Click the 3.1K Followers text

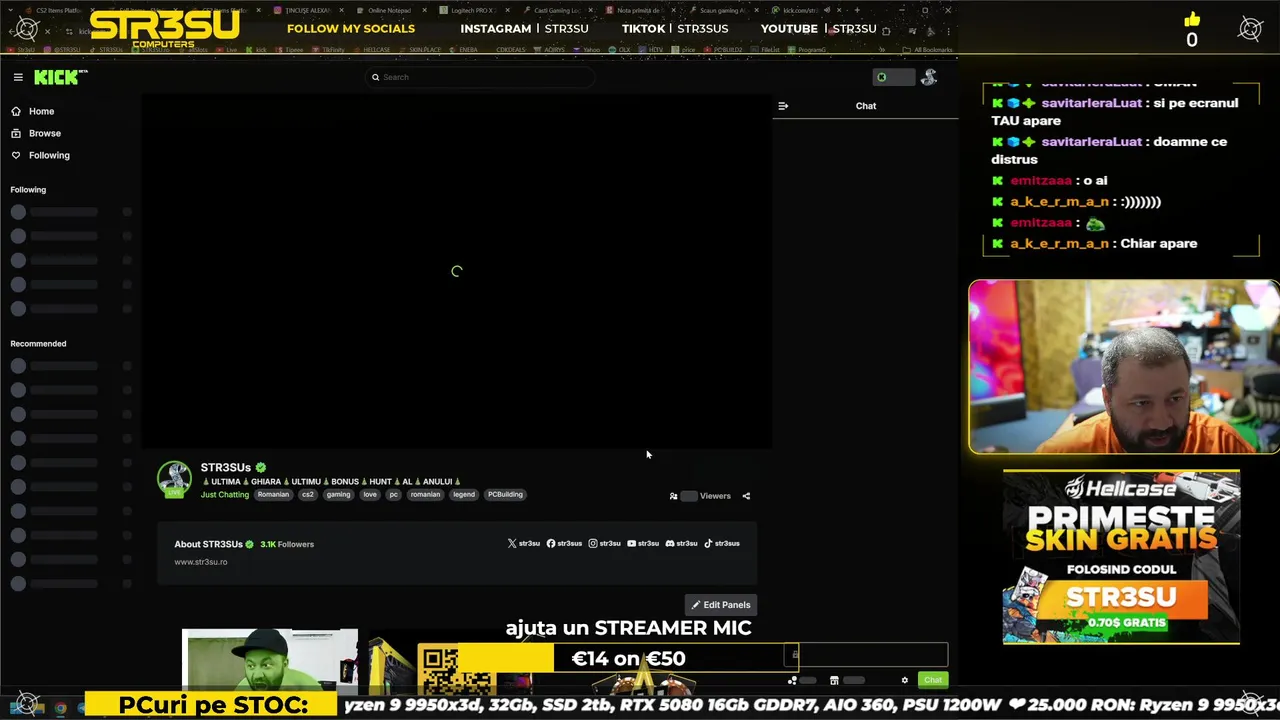click(287, 544)
